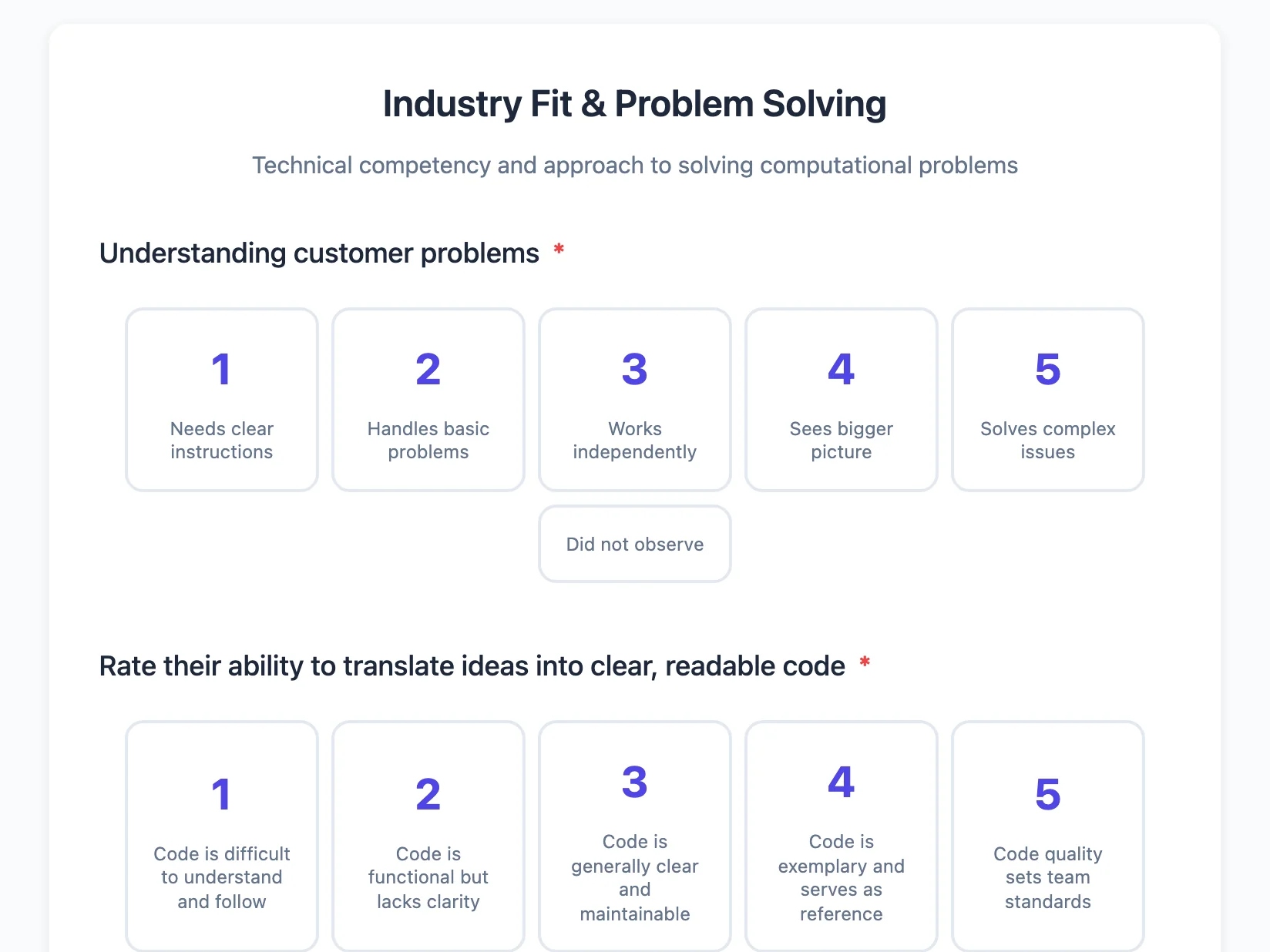Click the technical competency subtitle text

pyautogui.click(x=635, y=165)
